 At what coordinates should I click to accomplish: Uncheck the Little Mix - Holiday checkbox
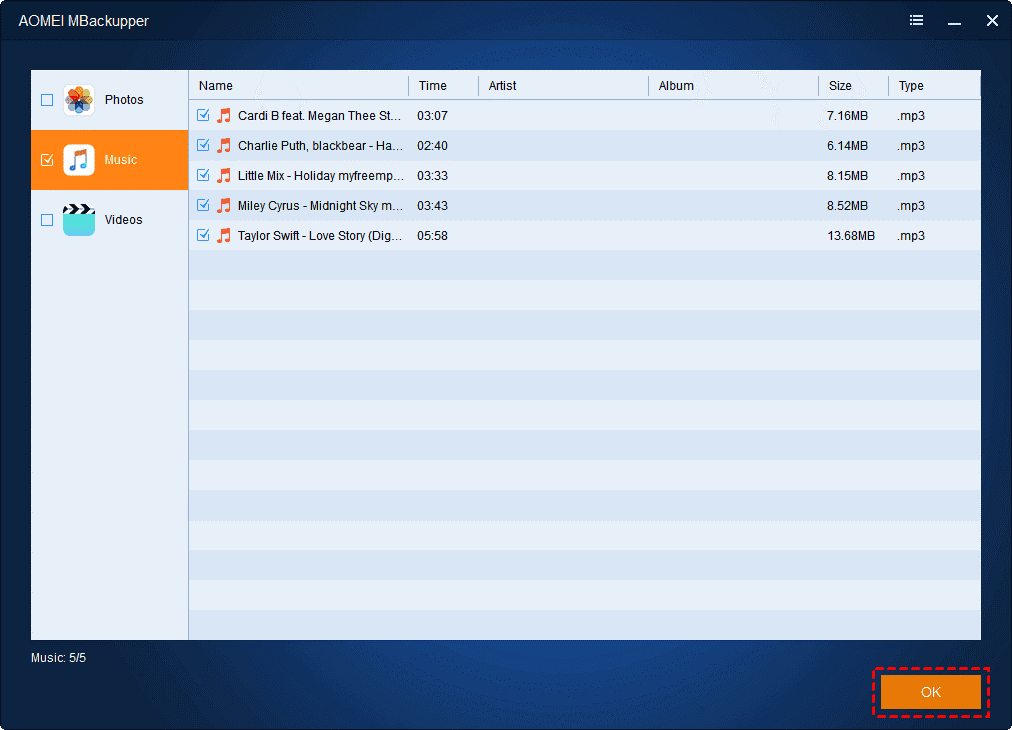click(x=203, y=175)
